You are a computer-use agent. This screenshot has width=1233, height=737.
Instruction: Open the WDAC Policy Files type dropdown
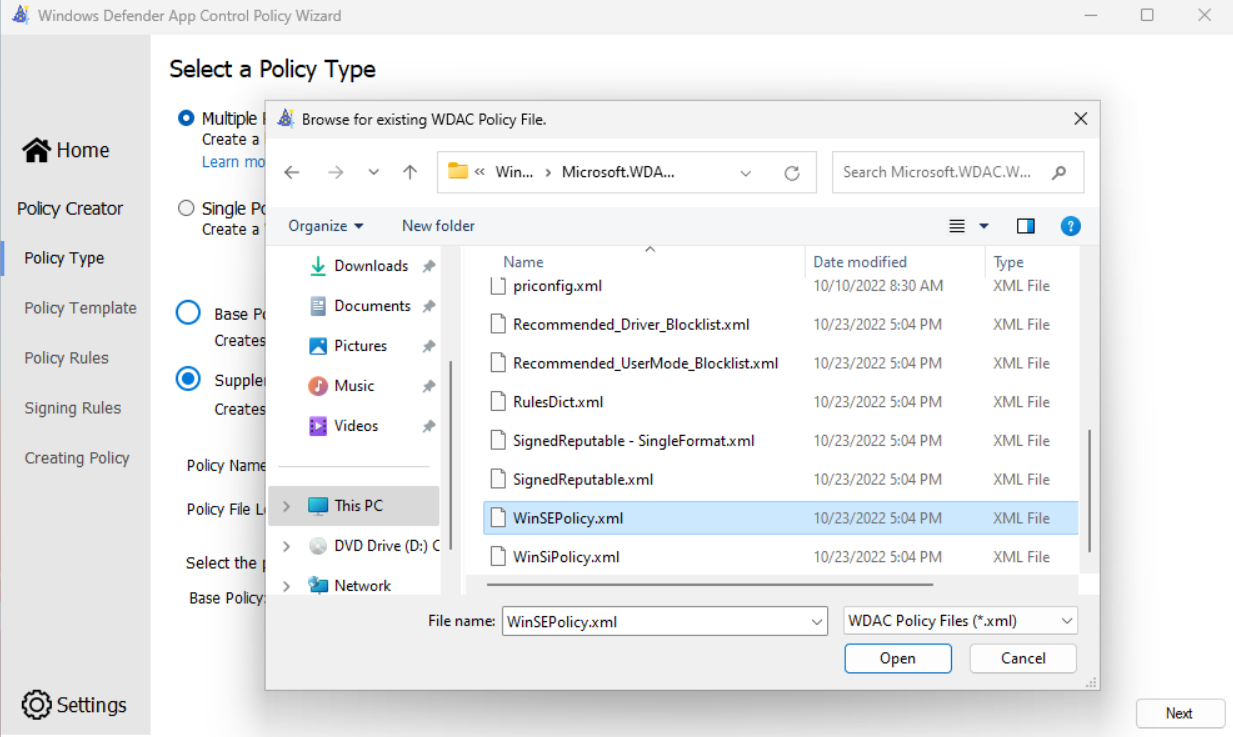coord(961,621)
